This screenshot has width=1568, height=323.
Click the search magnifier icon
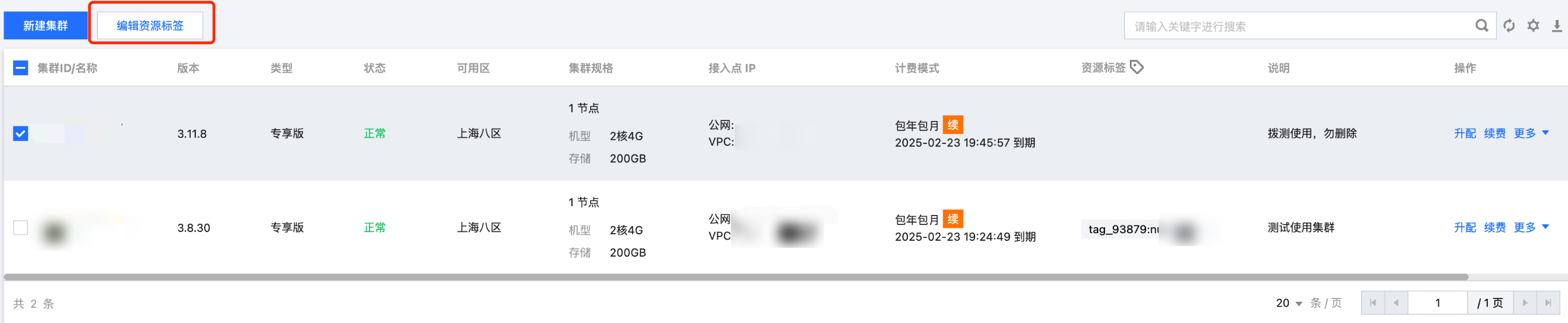click(1482, 26)
